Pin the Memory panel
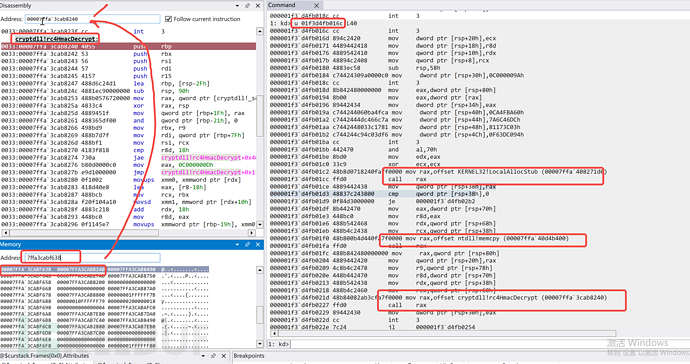The height and width of the screenshot is (364, 690). 248,244
